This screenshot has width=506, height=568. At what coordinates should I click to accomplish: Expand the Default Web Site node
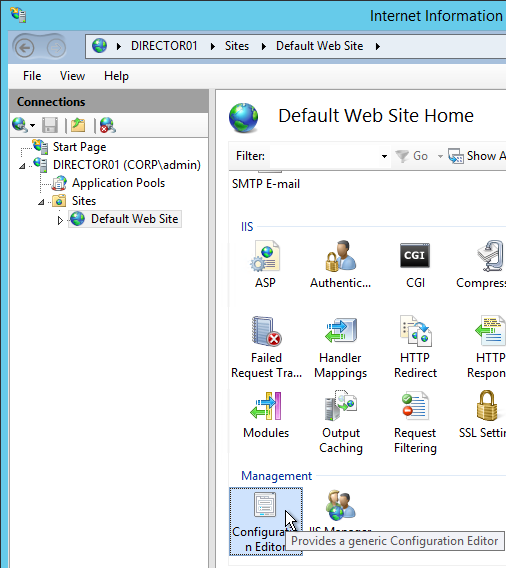[x=60, y=220]
